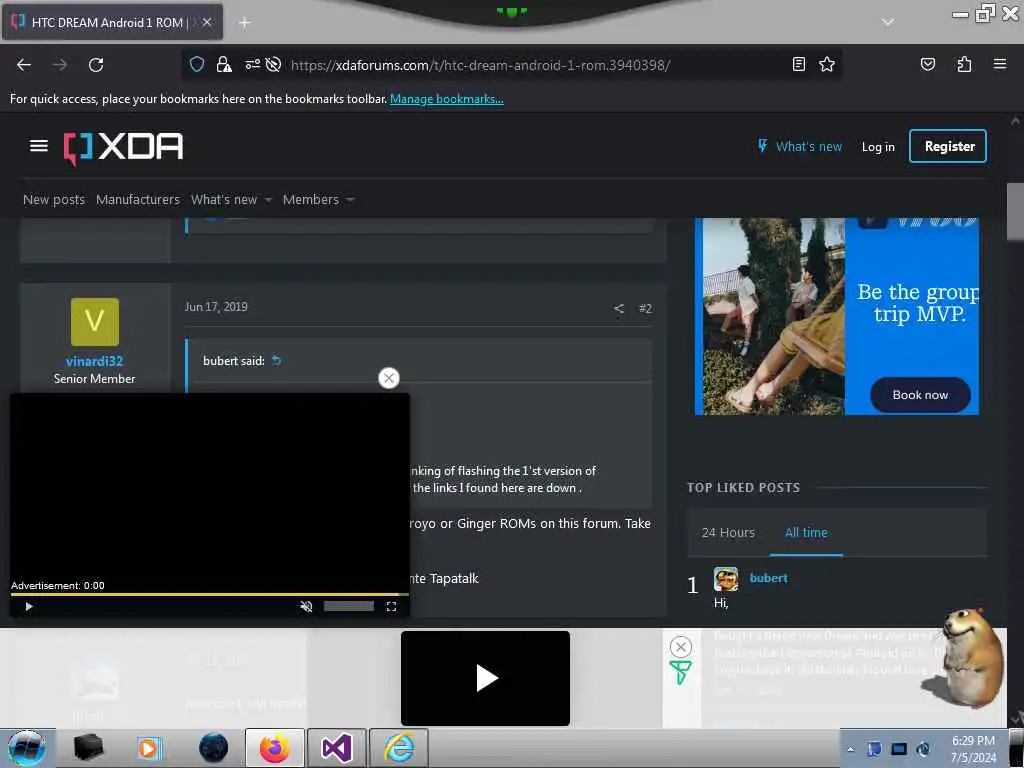
Task: Click the Jun 17, 2019 post date
Action: [216, 307]
